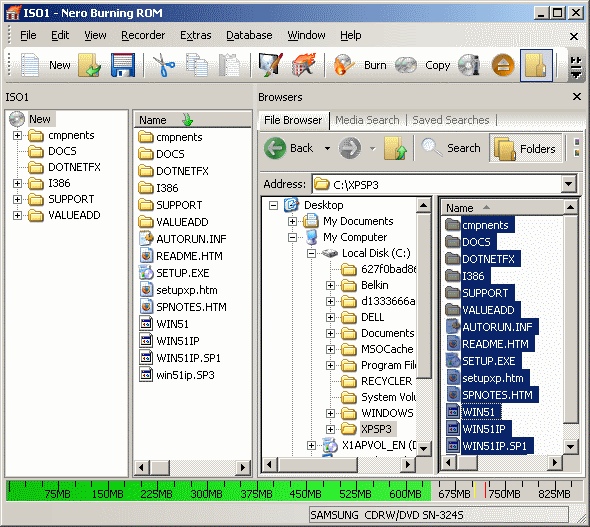The image size is (590, 527).
Task: Switch to the Media Search tab
Action: coord(367,120)
